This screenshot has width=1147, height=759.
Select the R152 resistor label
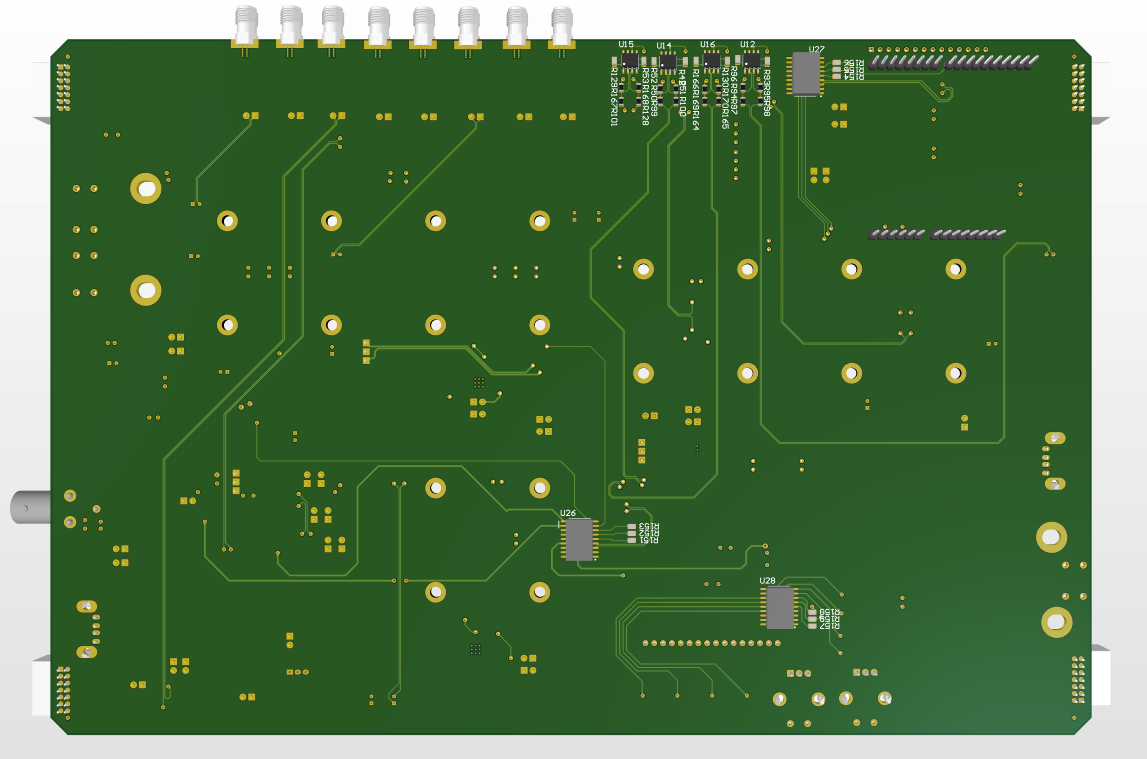click(649, 533)
